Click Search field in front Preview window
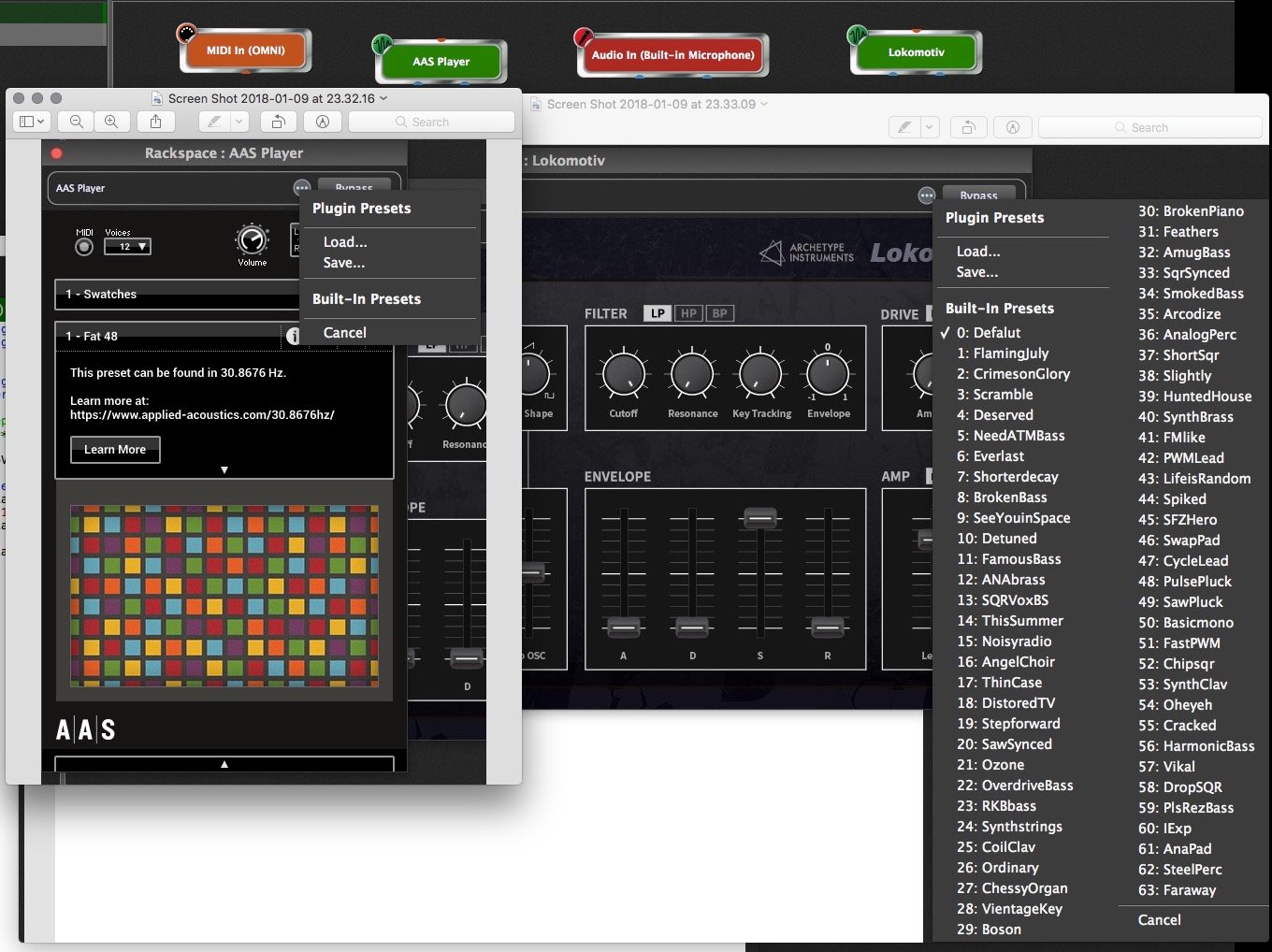Screen dimensions: 1272x952 tap(431, 122)
